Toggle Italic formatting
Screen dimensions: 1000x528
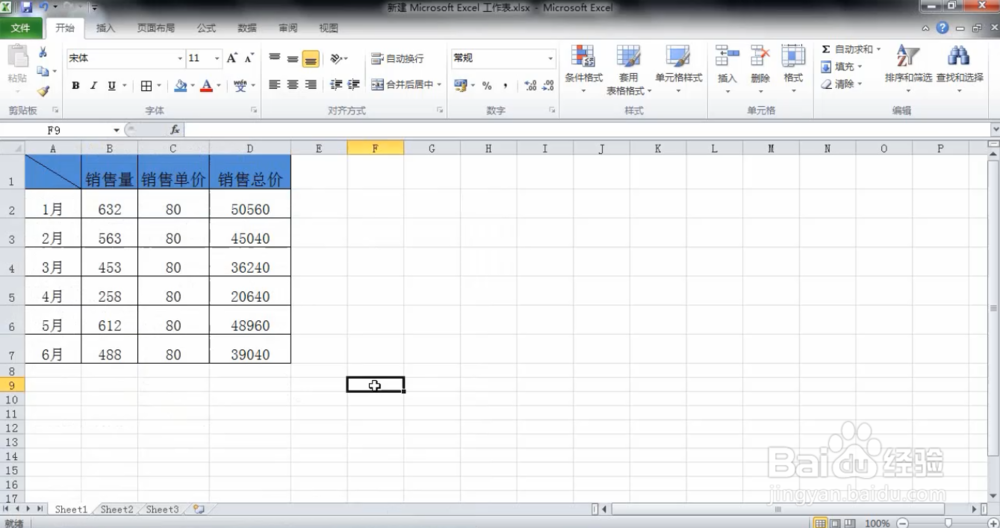click(x=93, y=85)
